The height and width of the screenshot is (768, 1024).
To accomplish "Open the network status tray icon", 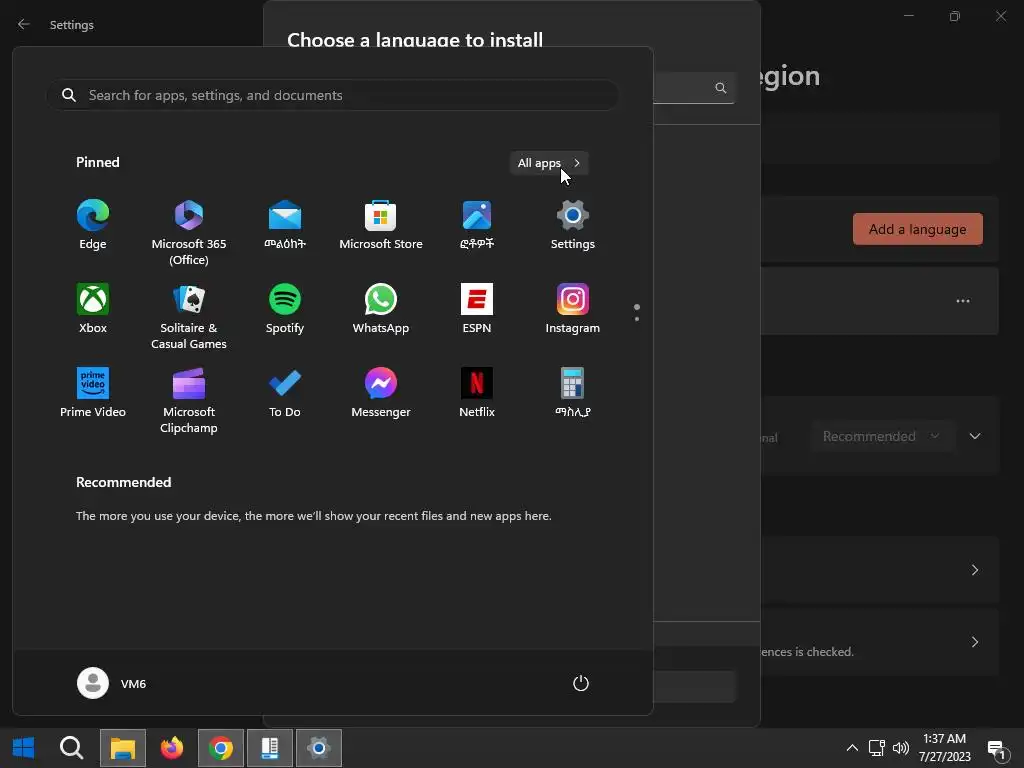I will tap(876, 748).
